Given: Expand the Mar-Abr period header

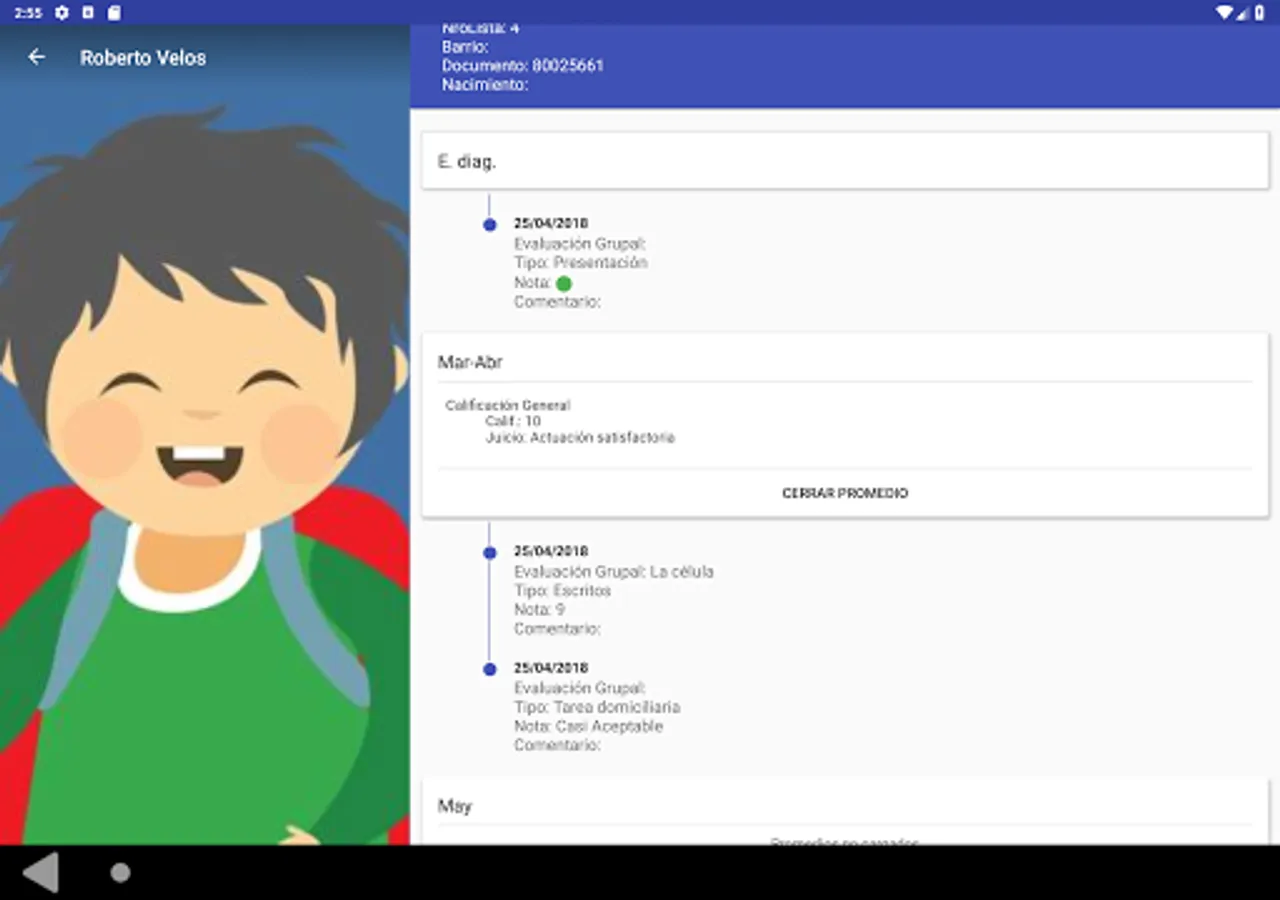Looking at the screenshot, I should (844, 362).
